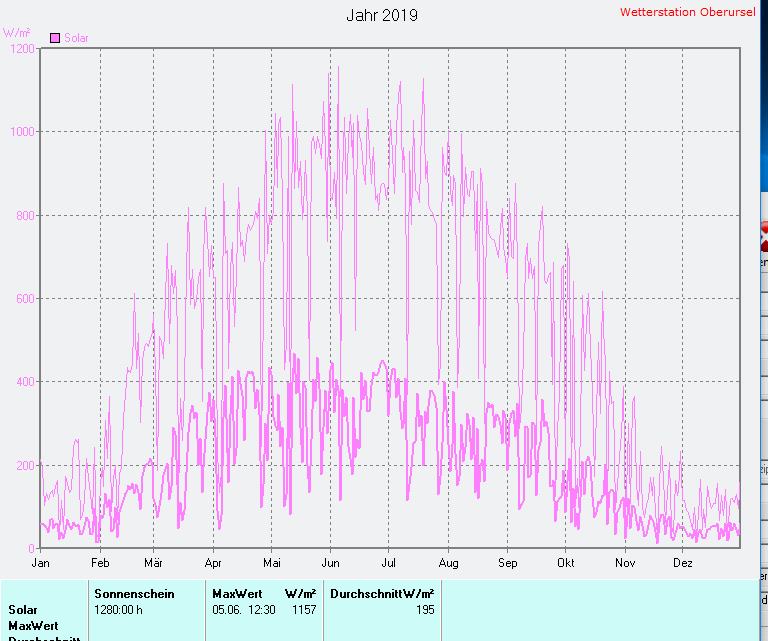The image size is (768, 641).
Task: Click the pink Solar legend swatch
Action: click(55, 38)
